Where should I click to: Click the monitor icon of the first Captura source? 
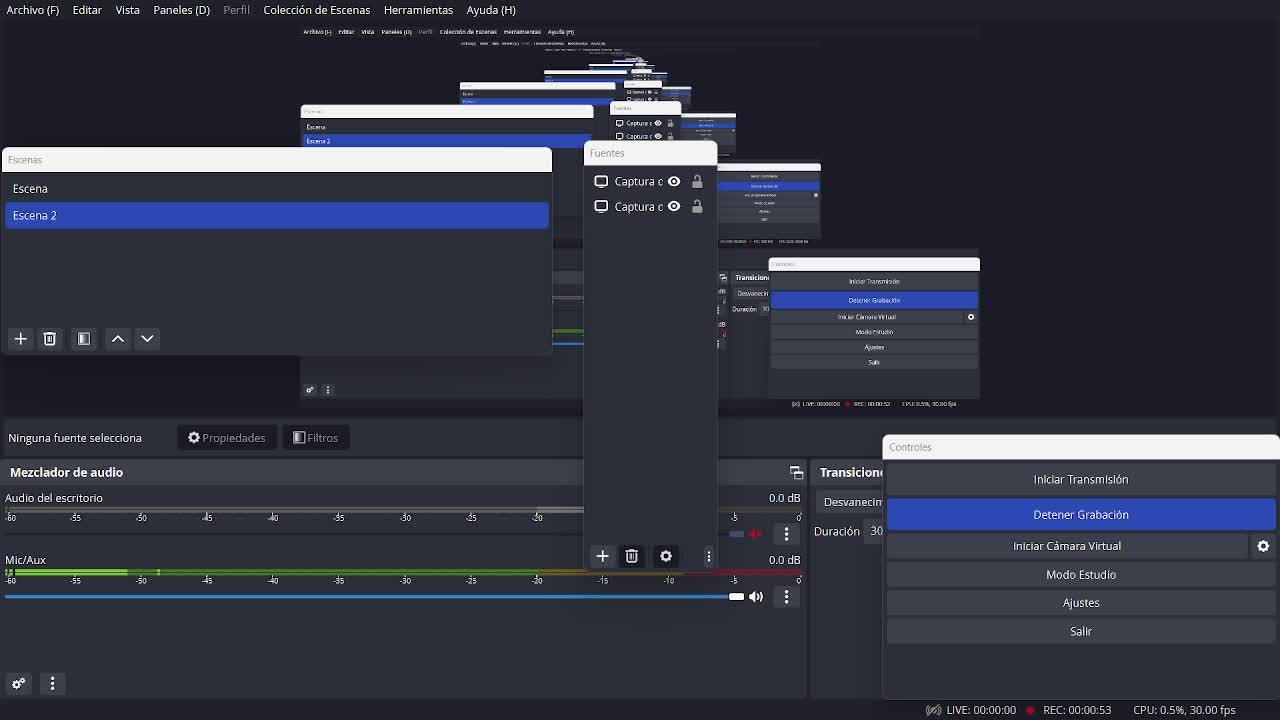[x=601, y=181]
